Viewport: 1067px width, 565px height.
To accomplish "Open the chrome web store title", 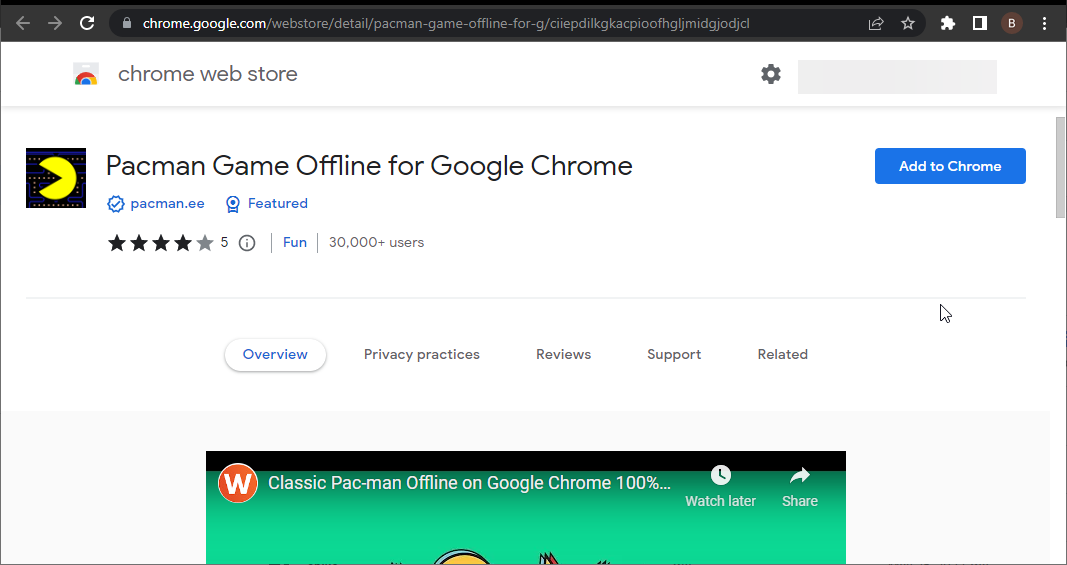I will (208, 74).
